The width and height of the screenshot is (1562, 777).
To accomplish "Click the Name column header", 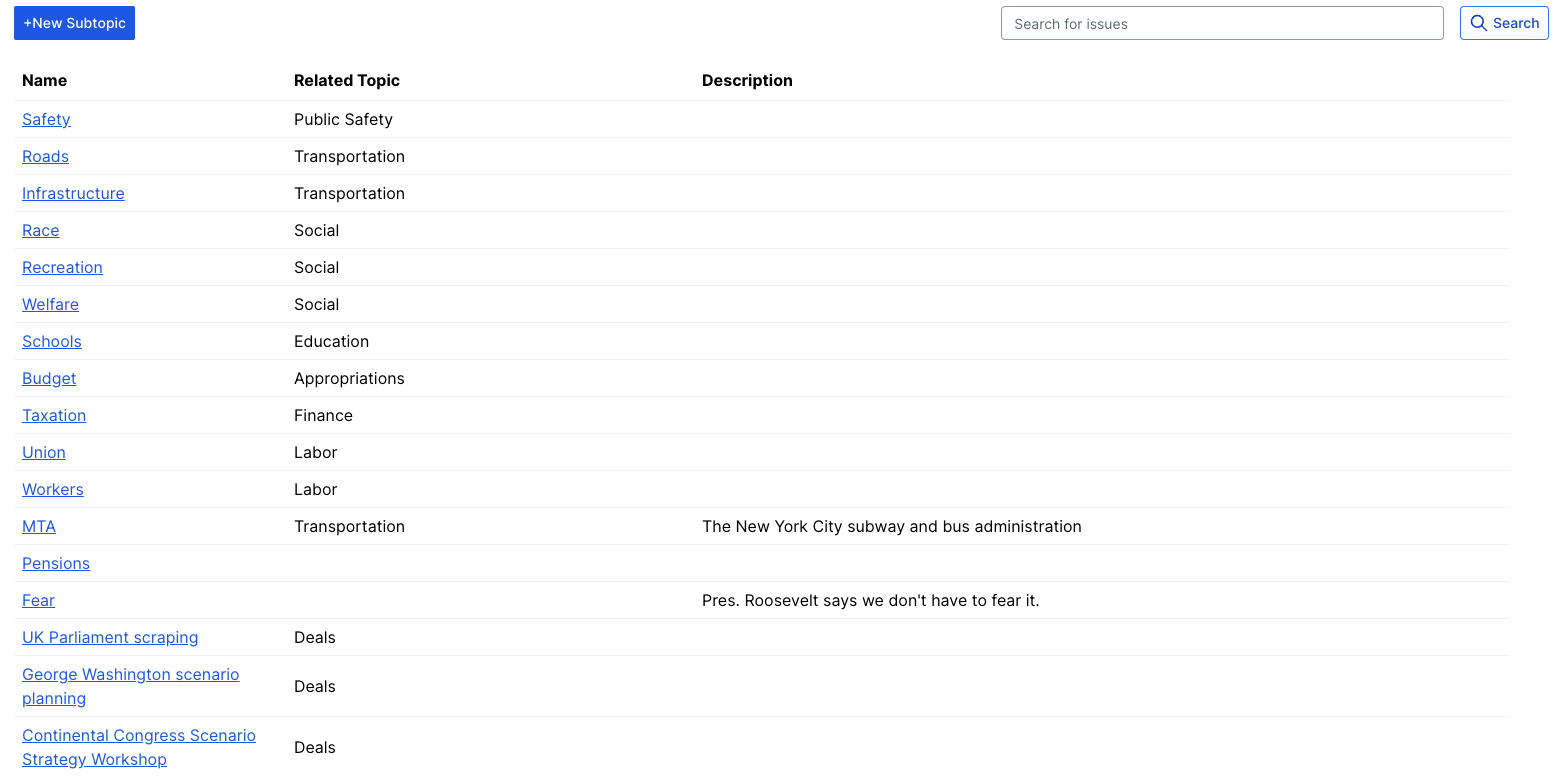I will point(45,80).
